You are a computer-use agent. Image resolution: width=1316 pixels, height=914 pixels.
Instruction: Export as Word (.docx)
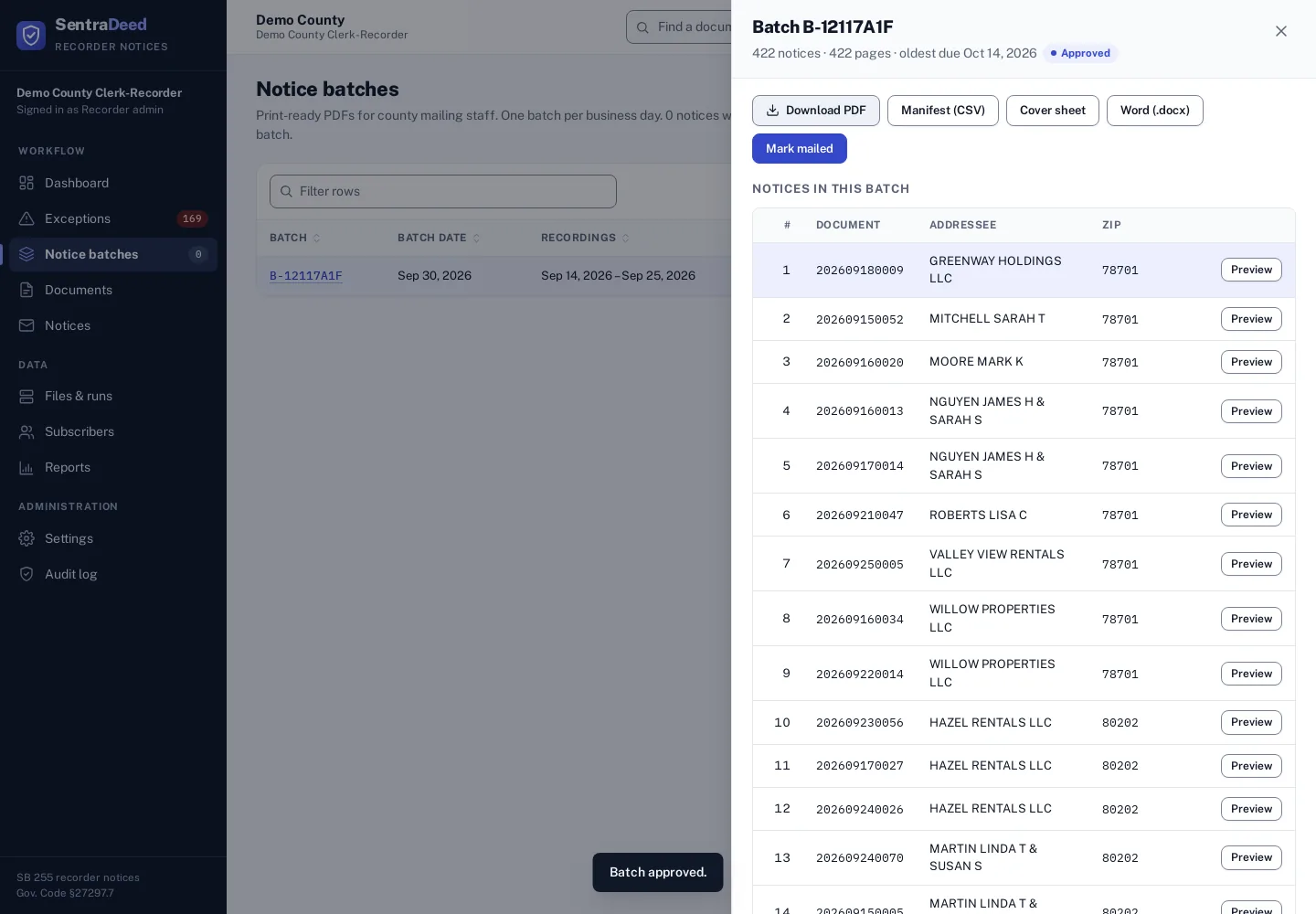pyautogui.click(x=1155, y=111)
